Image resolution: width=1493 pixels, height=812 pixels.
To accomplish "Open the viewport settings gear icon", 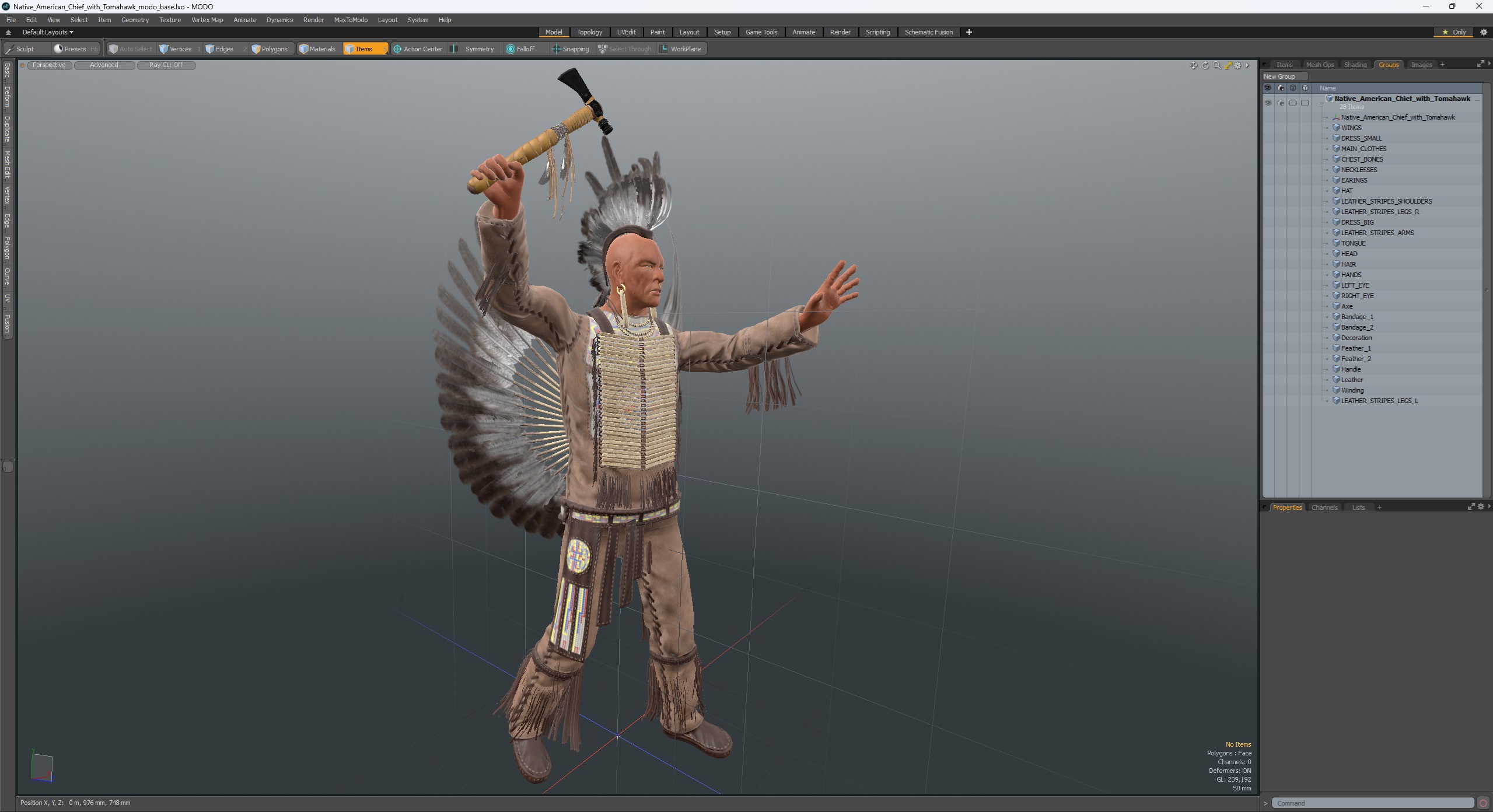I will coord(1237,65).
